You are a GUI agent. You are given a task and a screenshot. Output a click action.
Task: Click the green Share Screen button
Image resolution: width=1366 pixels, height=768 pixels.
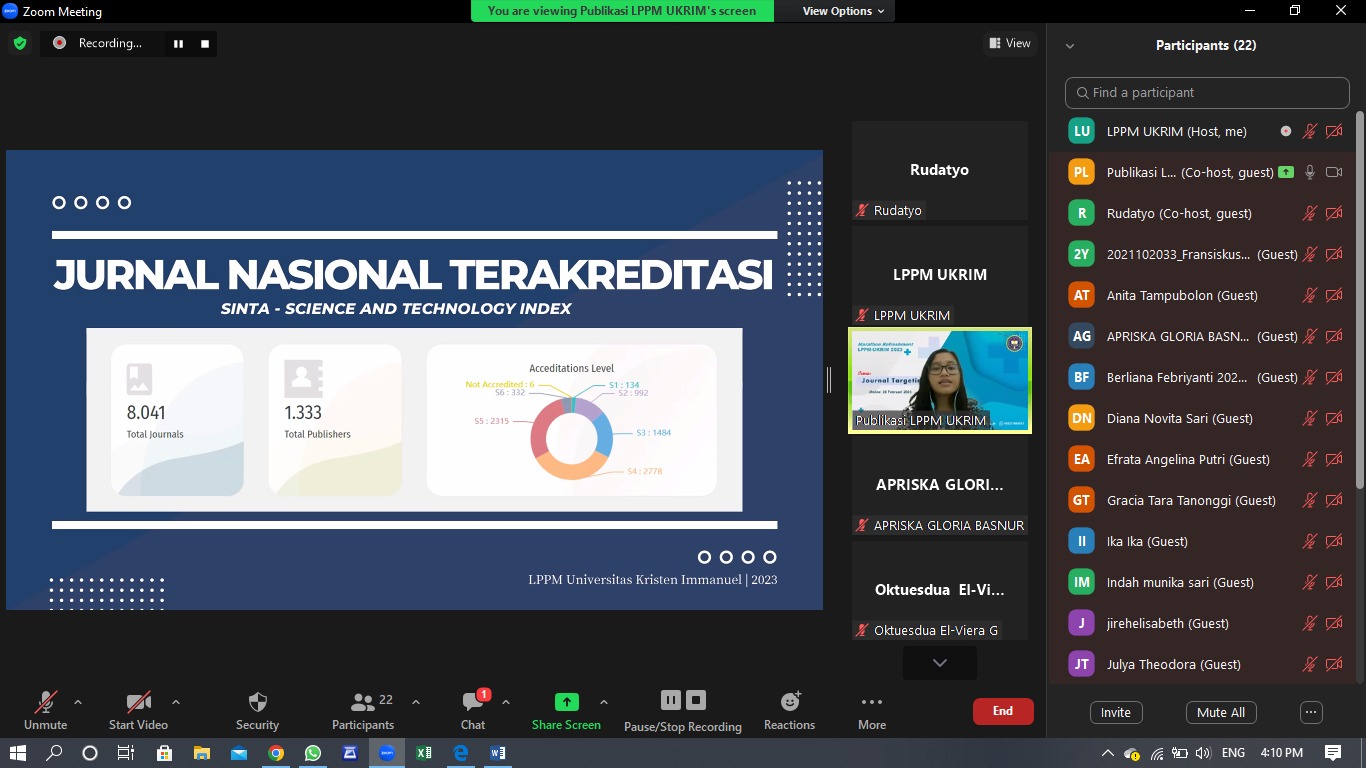point(566,710)
